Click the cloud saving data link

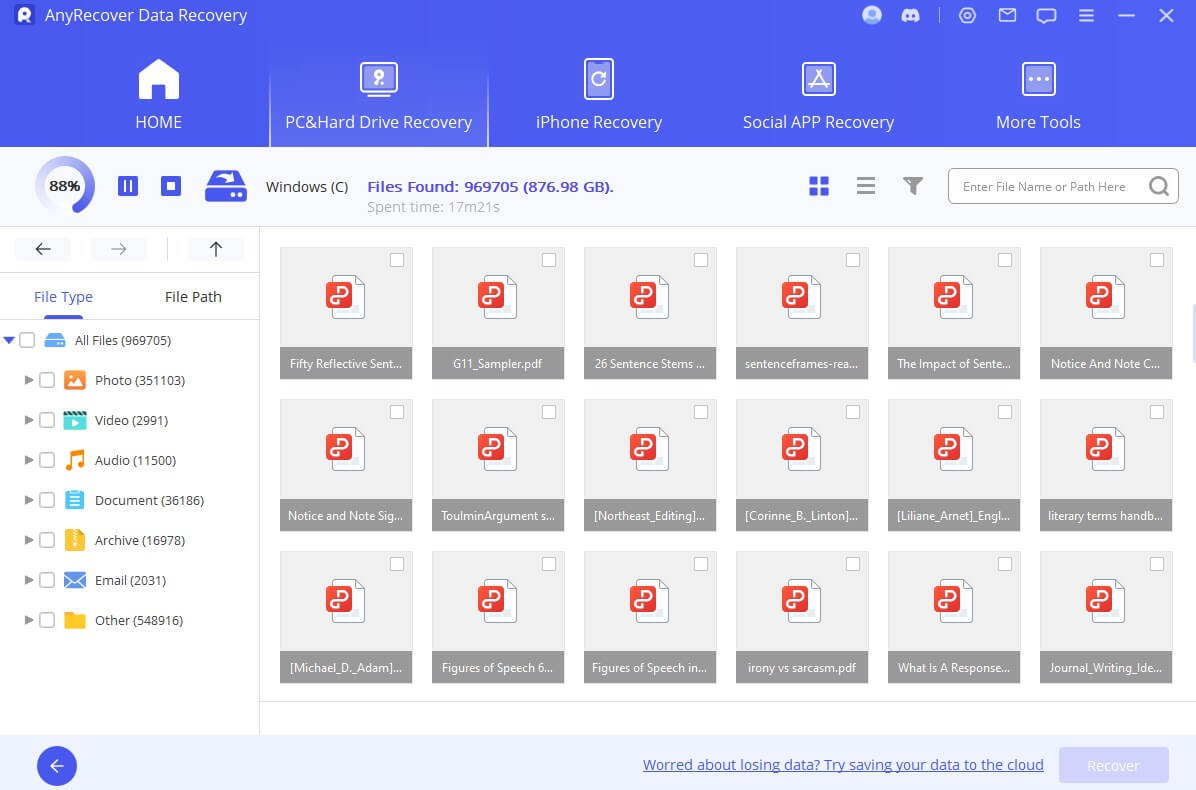pyautogui.click(x=843, y=764)
